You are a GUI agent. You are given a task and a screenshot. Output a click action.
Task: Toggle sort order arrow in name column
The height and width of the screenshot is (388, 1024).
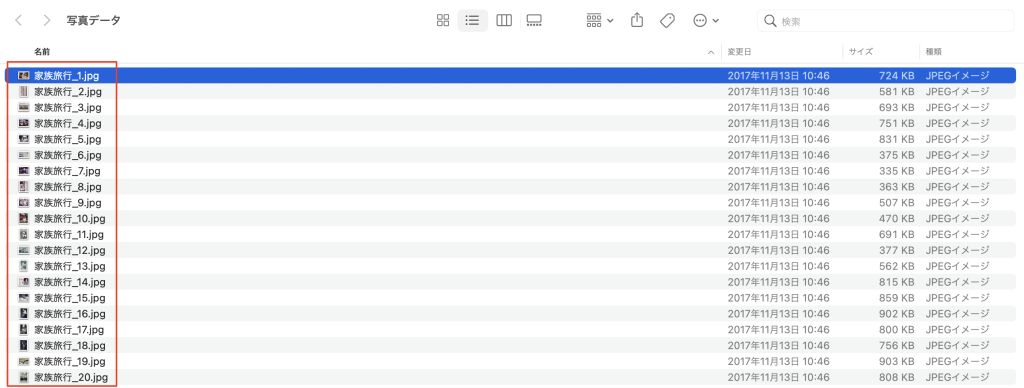[711, 51]
